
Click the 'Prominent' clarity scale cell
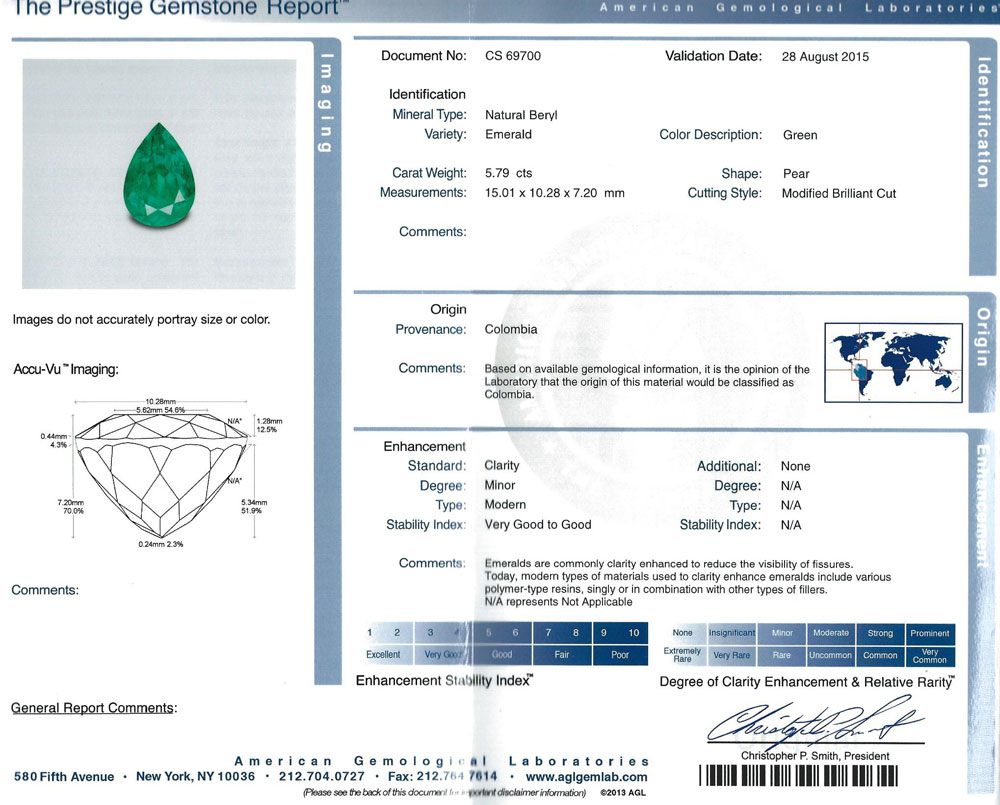pyautogui.click(x=930, y=633)
